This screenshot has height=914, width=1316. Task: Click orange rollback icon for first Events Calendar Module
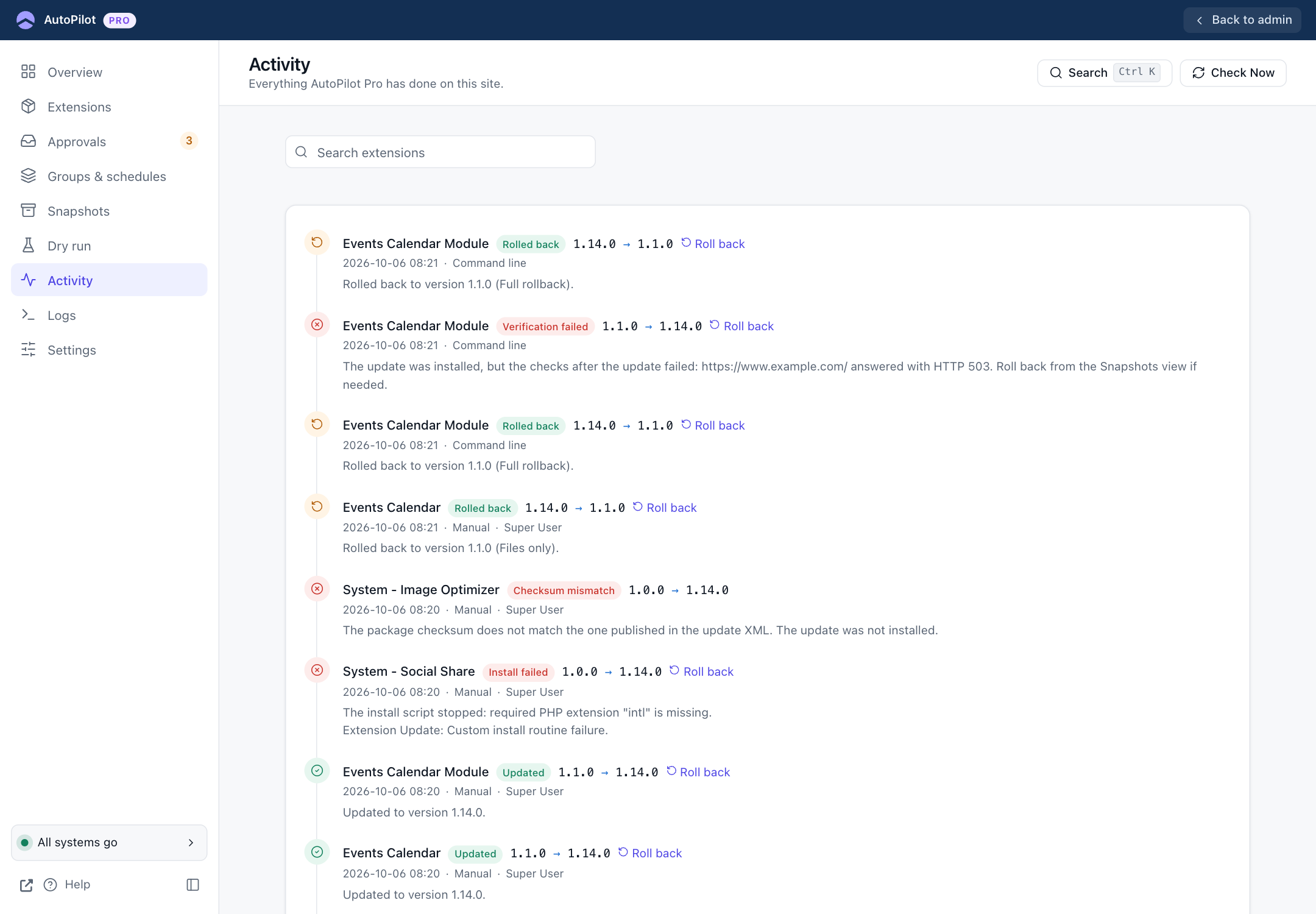pyautogui.click(x=317, y=243)
